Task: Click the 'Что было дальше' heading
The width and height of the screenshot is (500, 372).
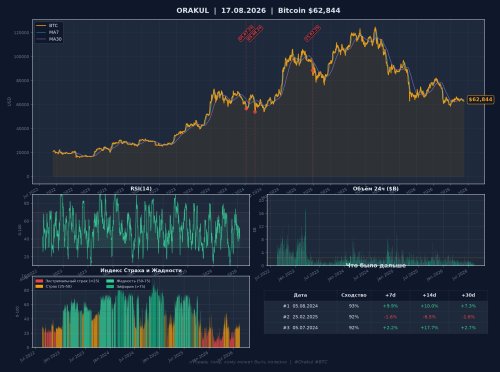Action: coord(376,265)
